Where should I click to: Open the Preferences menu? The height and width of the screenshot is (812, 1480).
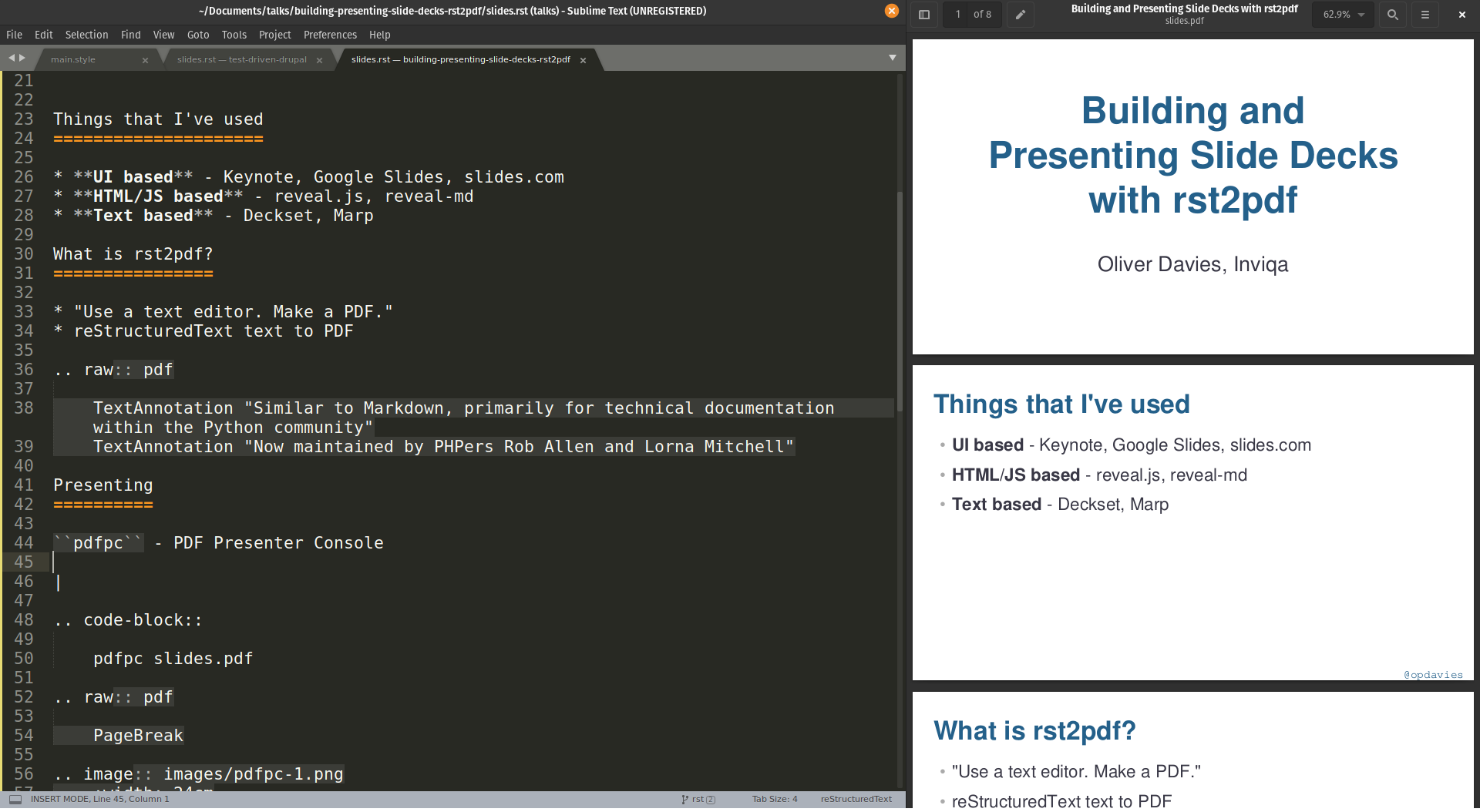tap(330, 35)
